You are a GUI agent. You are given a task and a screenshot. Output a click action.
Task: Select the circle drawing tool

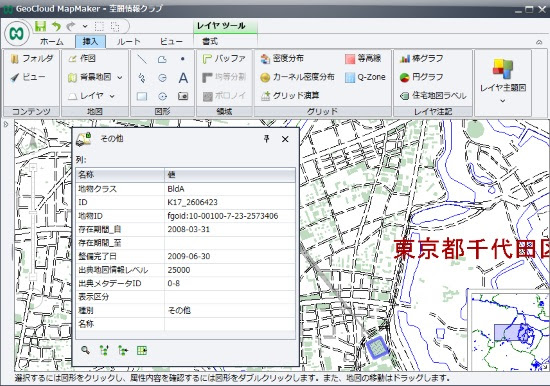[x=162, y=78]
